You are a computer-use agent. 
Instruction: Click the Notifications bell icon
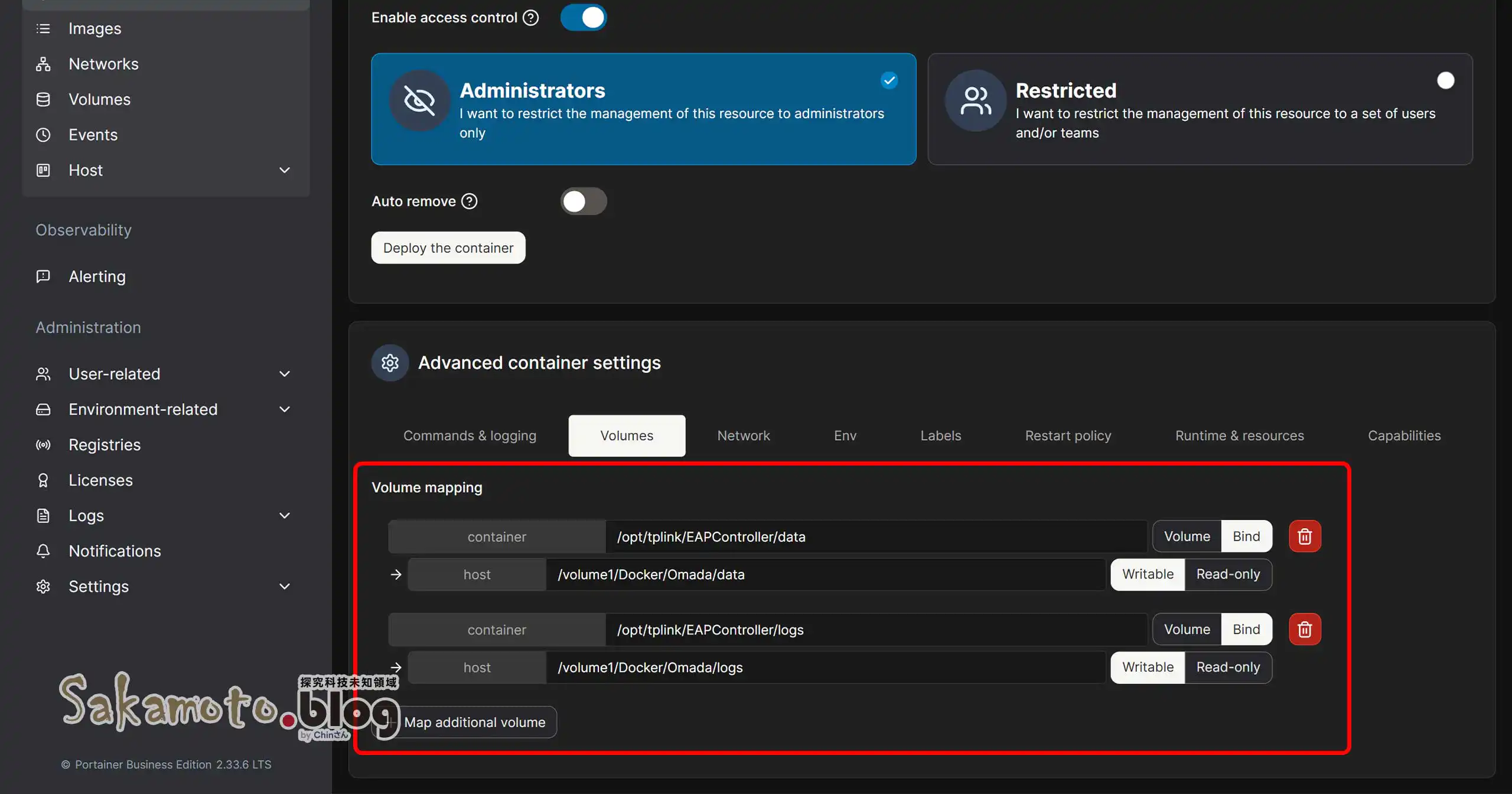click(43, 551)
